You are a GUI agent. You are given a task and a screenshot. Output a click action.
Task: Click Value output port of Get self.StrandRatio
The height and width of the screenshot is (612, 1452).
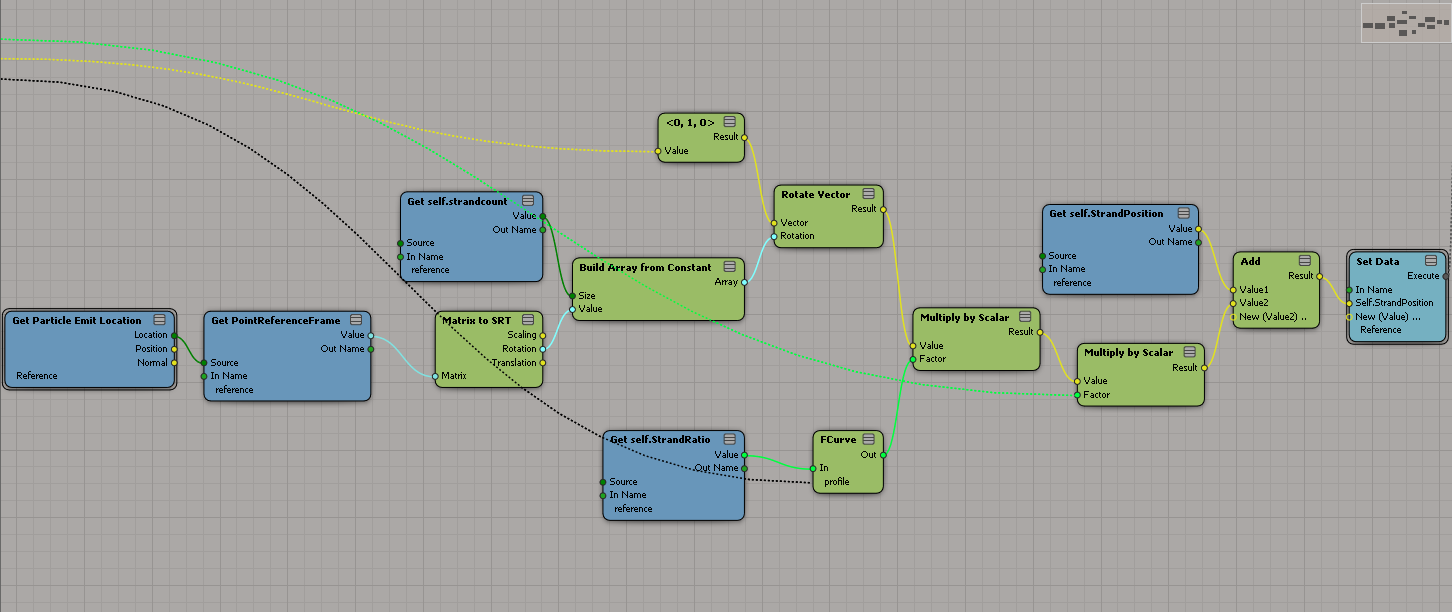pos(744,455)
